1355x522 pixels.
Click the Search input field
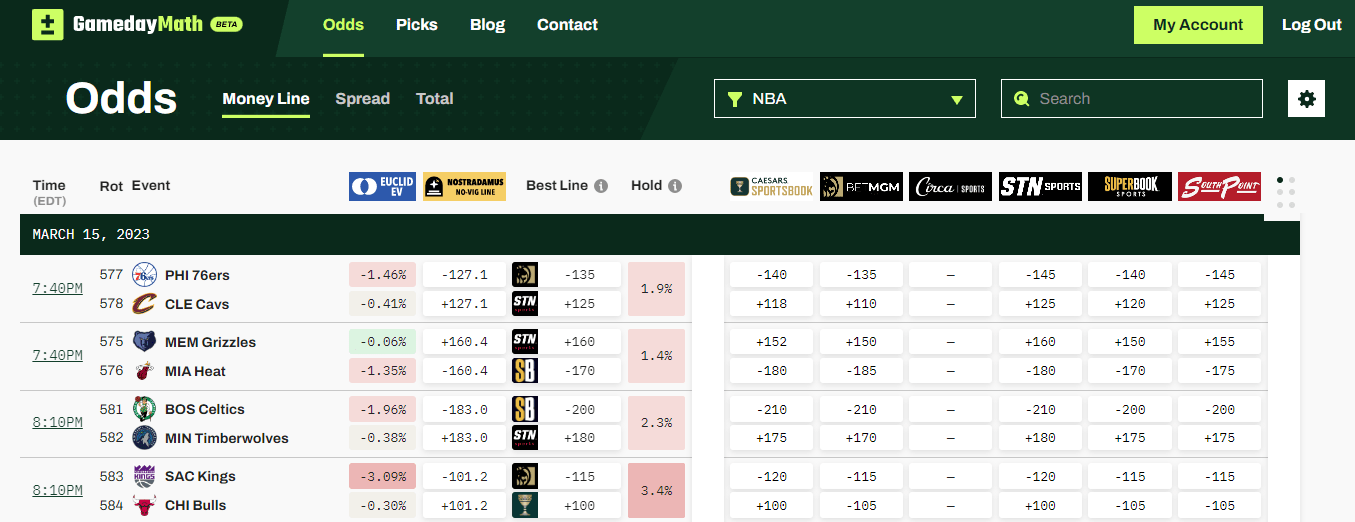click(x=1140, y=99)
